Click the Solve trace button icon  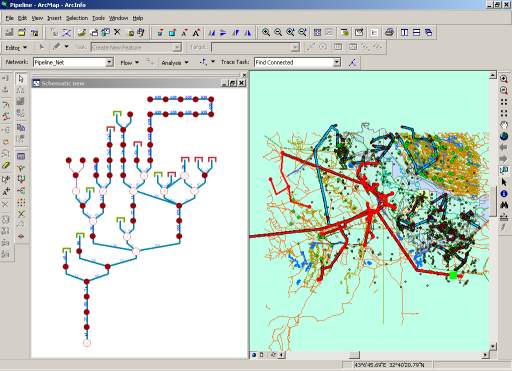tap(353, 62)
